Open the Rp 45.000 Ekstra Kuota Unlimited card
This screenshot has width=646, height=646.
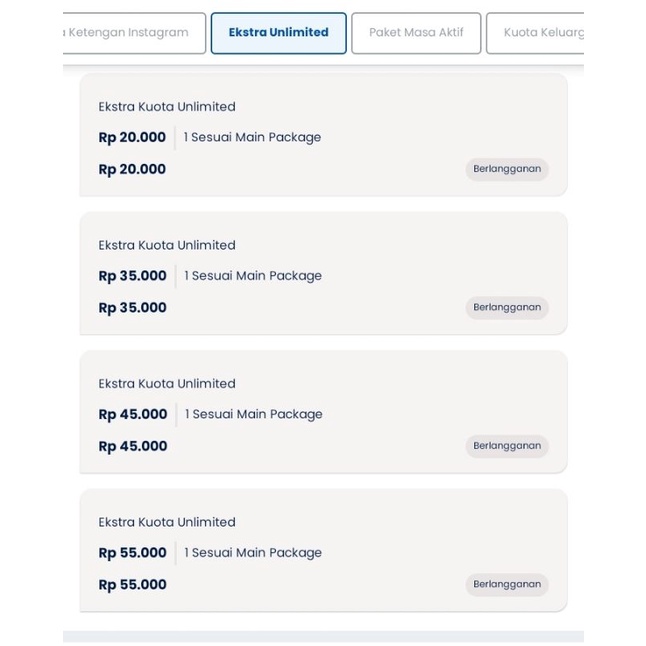pos(323,412)
